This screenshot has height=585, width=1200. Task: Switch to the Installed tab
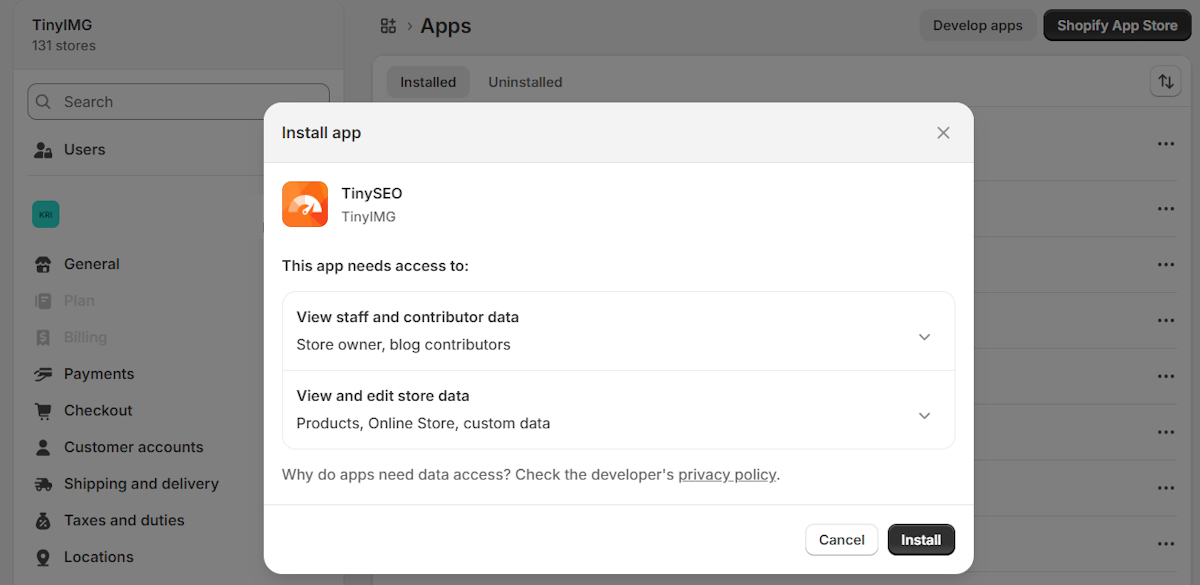pos(428,82)
